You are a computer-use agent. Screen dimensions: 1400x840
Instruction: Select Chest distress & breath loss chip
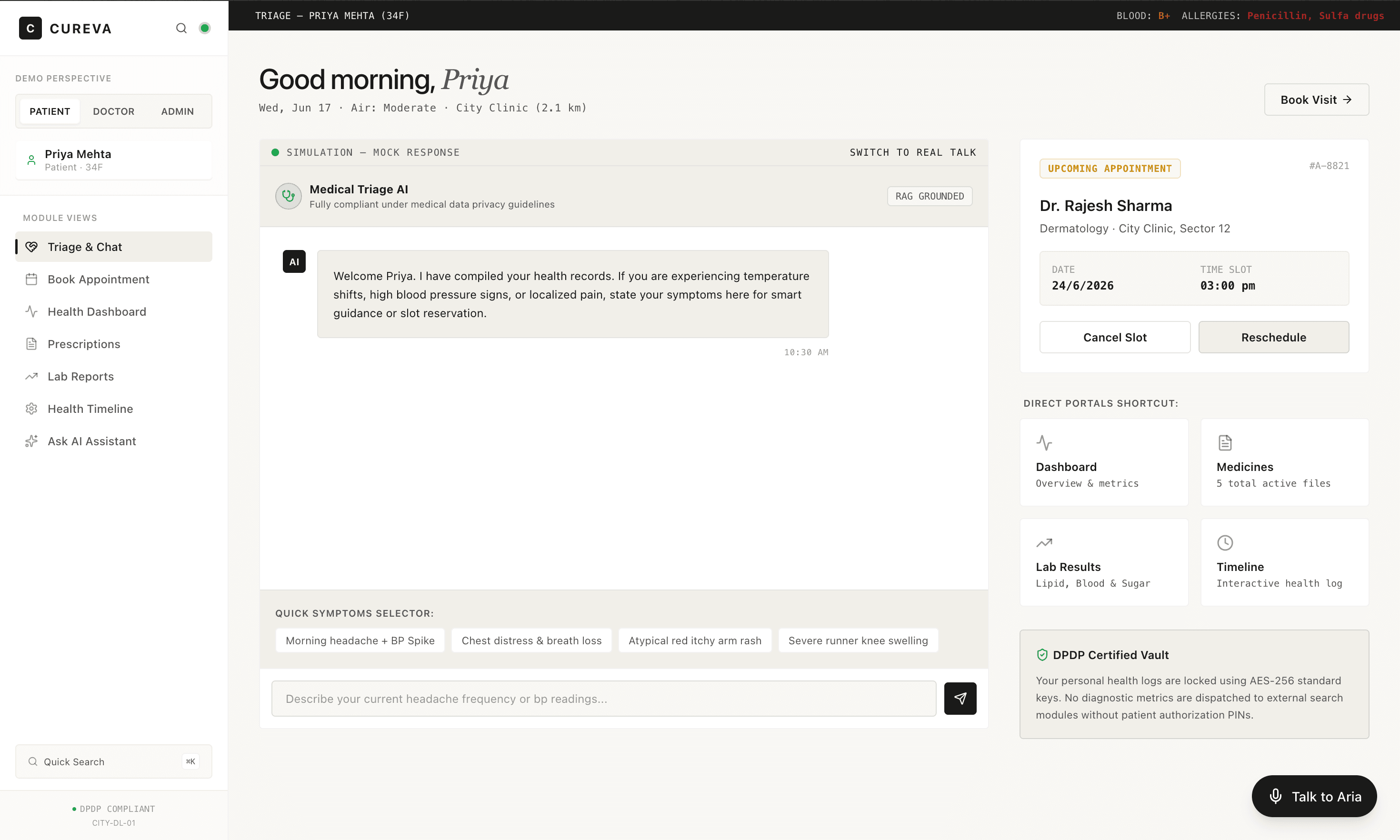531,640
